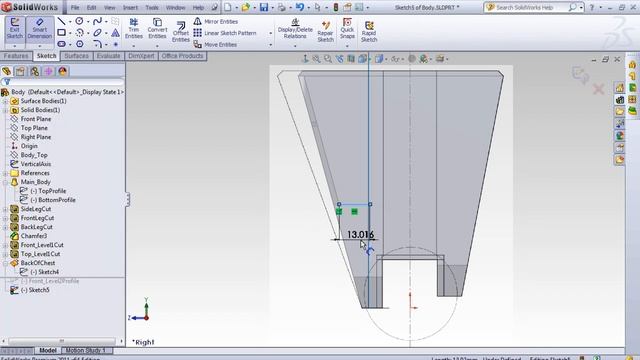Viewport: 640px width, 360px height.
Task: Click the Search SolidWorks Help field
Action: point(530,7)
